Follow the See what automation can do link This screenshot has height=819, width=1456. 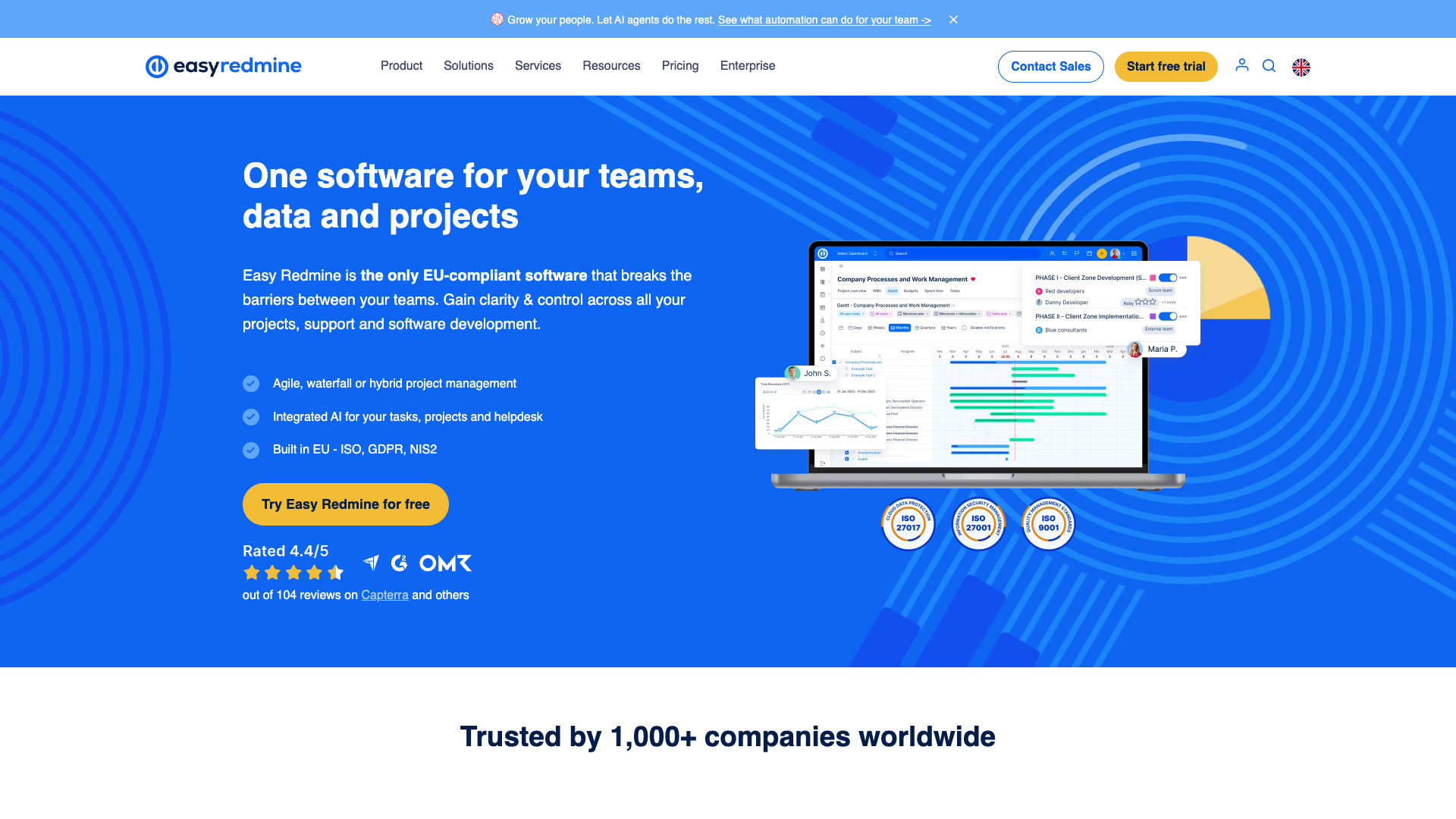(x=824, y=20)
